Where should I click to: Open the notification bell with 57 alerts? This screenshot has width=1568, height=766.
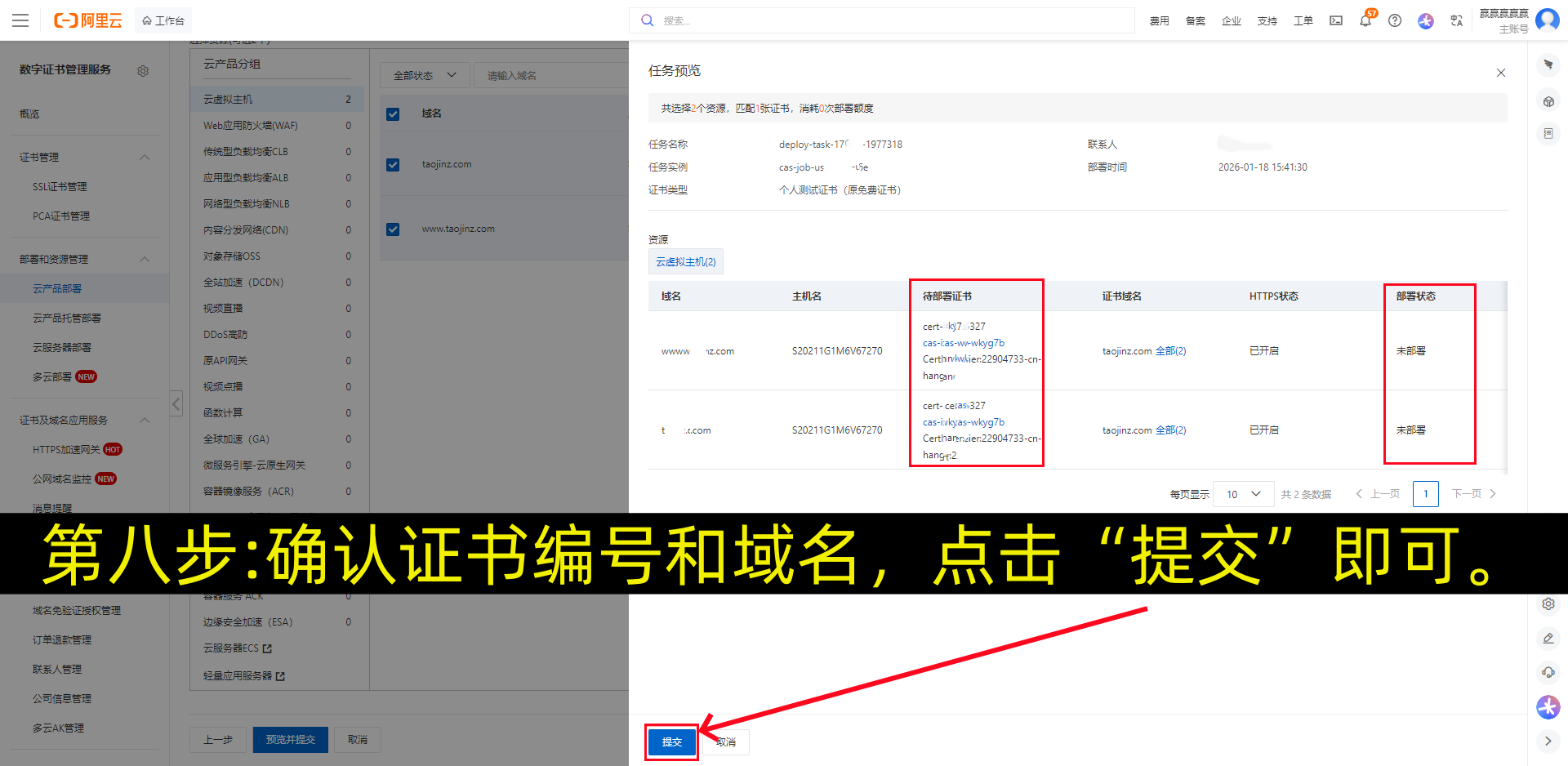pyautogui.click(x=1365, y=20)
